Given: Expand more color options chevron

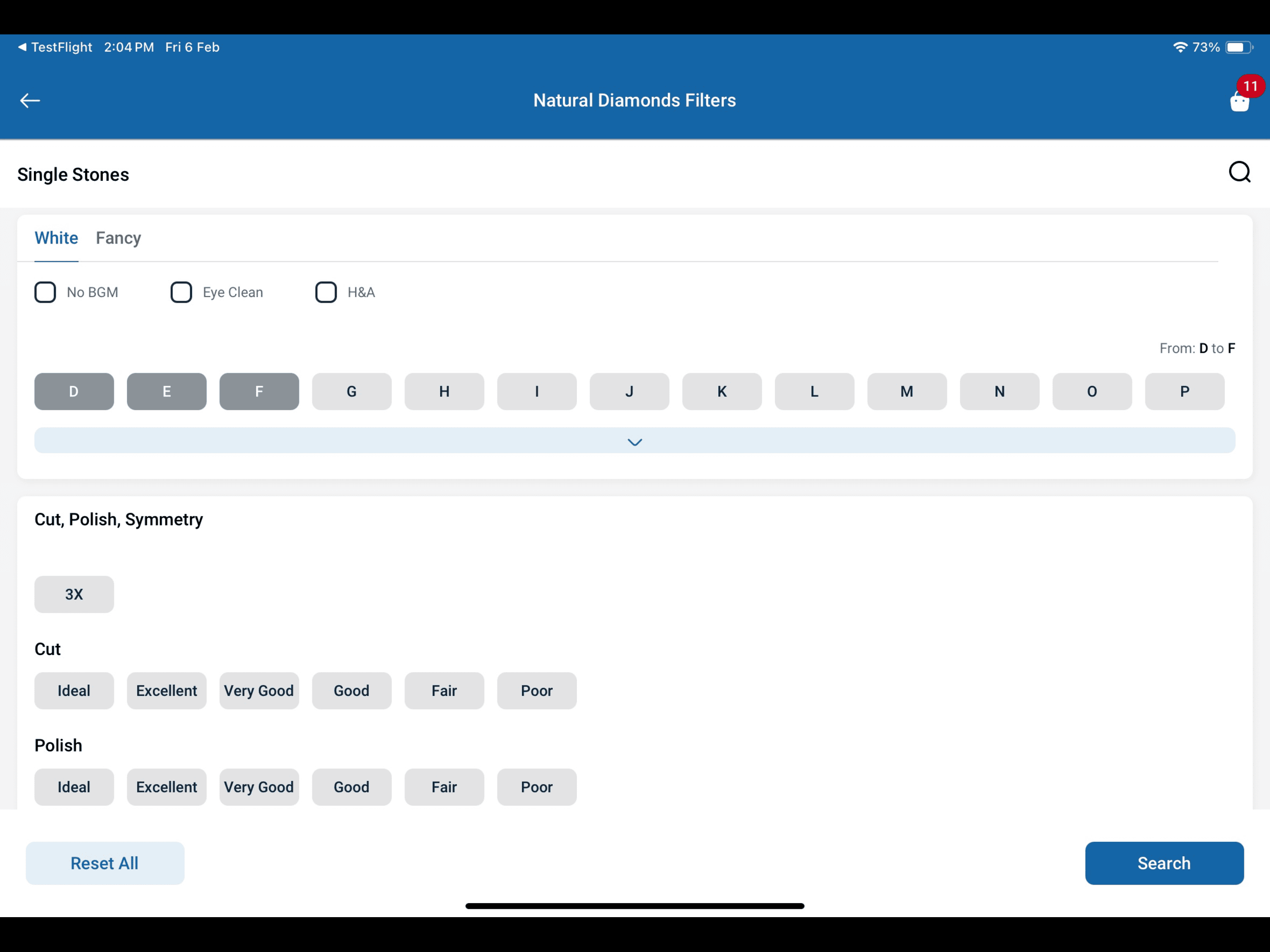Looking at the screenshot, I should click(635, 441).
